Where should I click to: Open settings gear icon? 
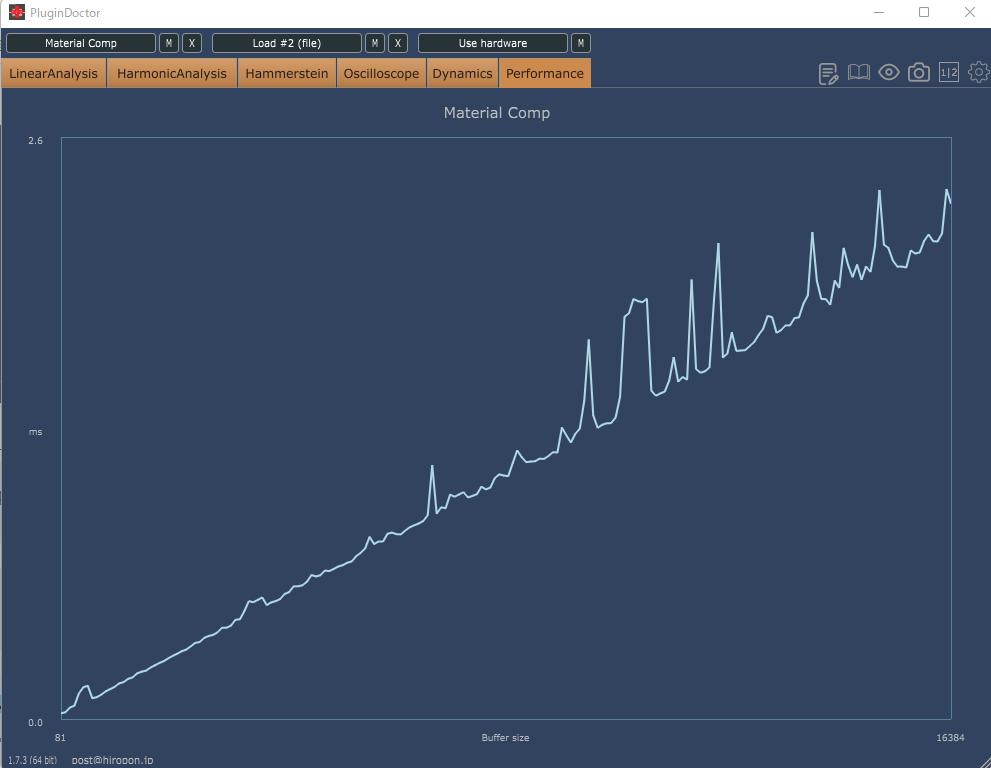pos(978,72)
